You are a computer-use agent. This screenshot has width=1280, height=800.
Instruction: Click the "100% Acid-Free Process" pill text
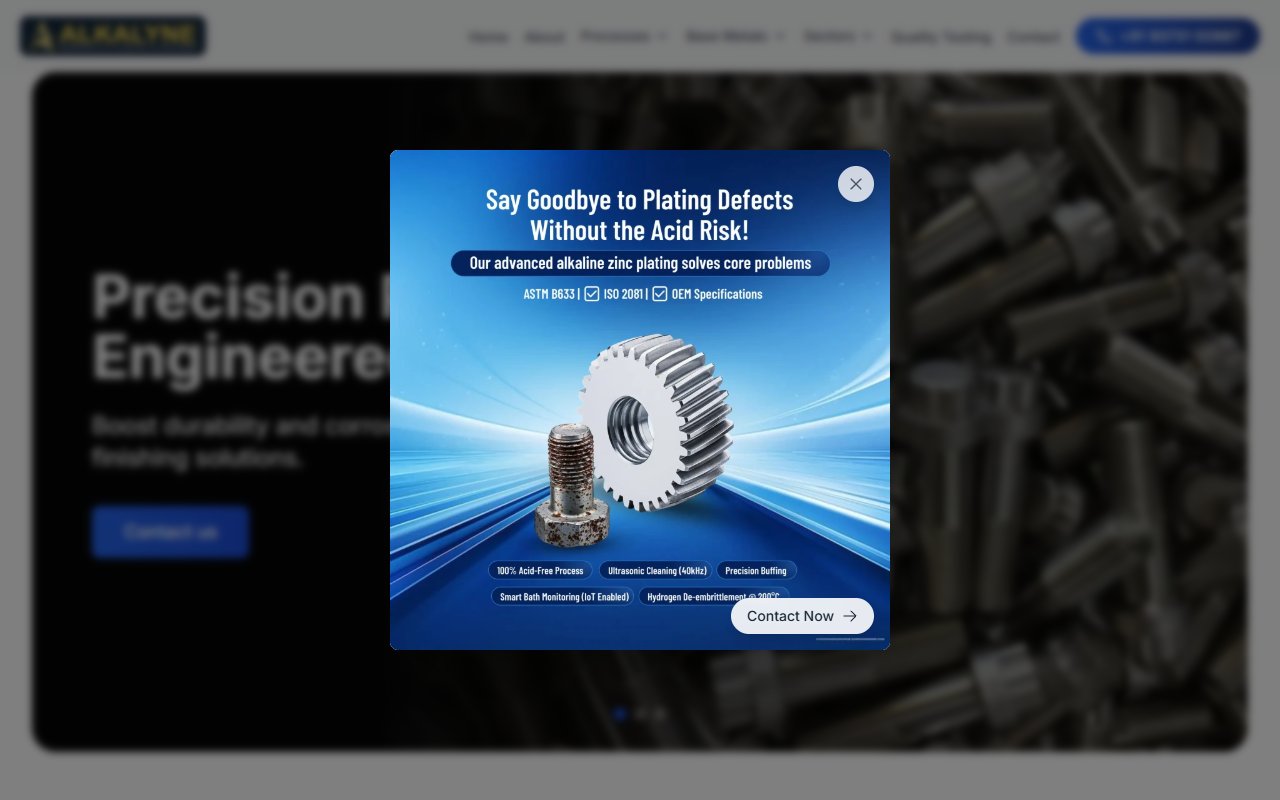pos(540,571)
